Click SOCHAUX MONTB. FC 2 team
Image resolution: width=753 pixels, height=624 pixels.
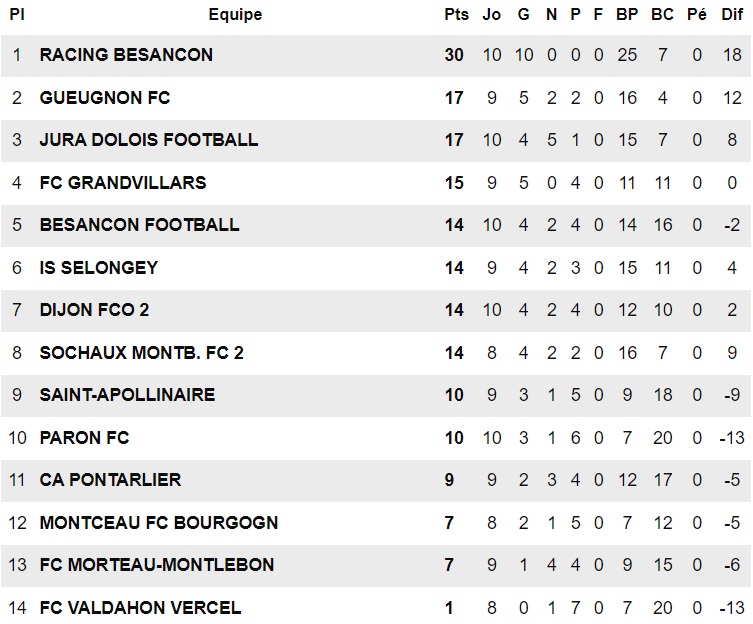point(142,353)
